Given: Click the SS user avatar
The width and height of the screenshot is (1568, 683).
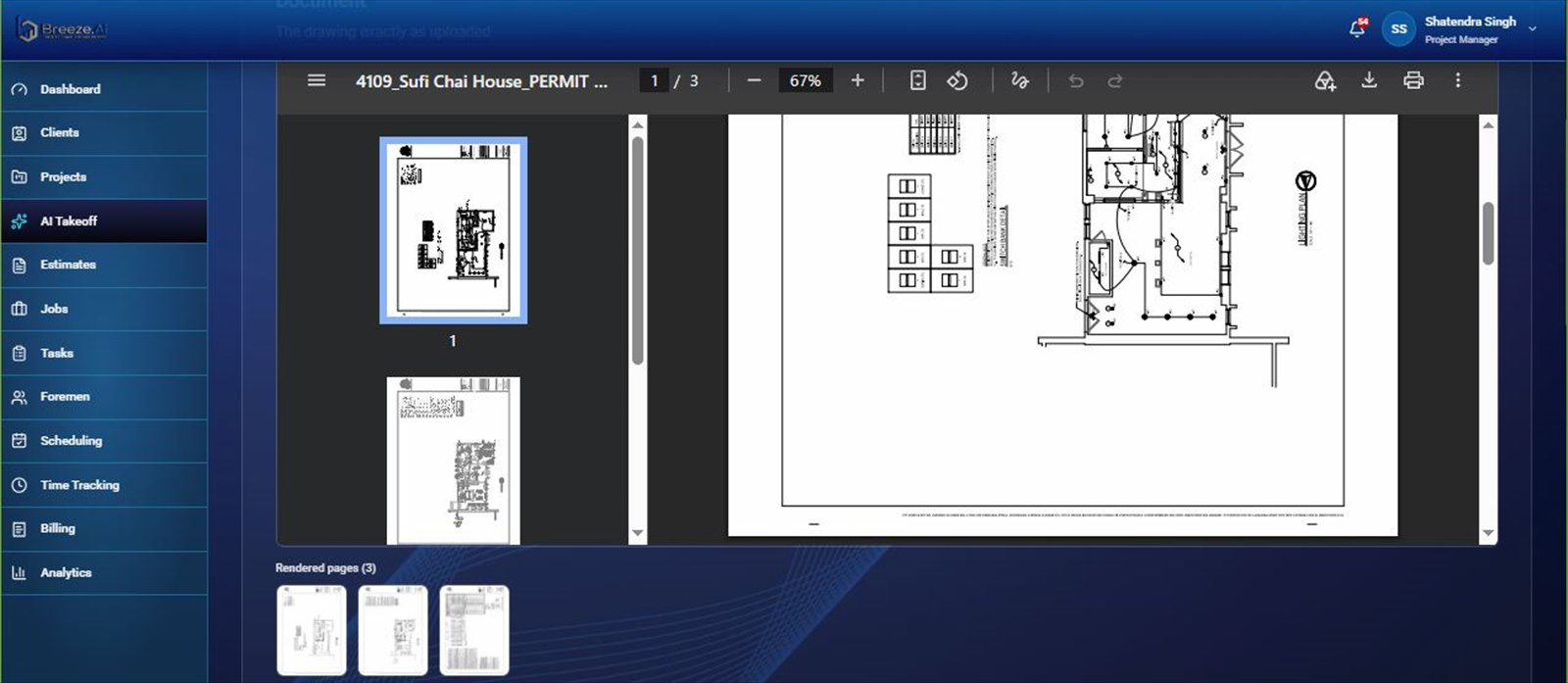Looking at the screenshot, I should click(1398, 29).
